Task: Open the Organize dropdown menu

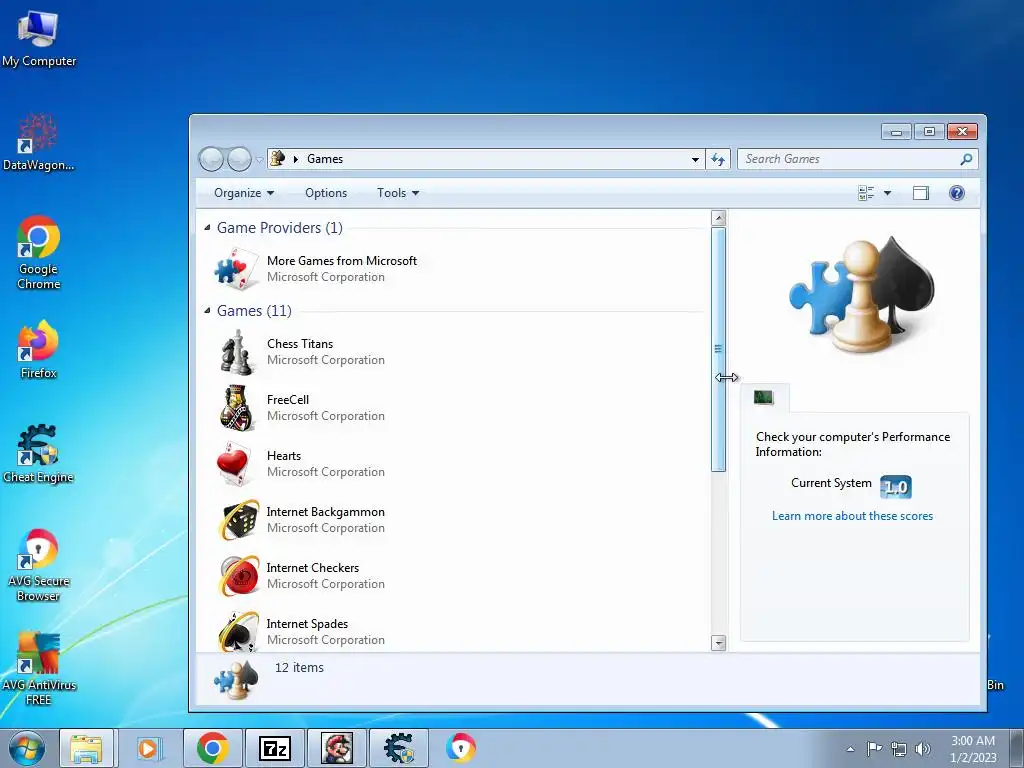Action: click(244, 193)
